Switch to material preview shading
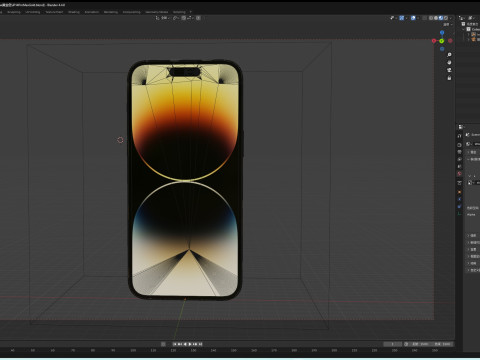The width and height of the screenshot is (480, 360). click(441, 18)
